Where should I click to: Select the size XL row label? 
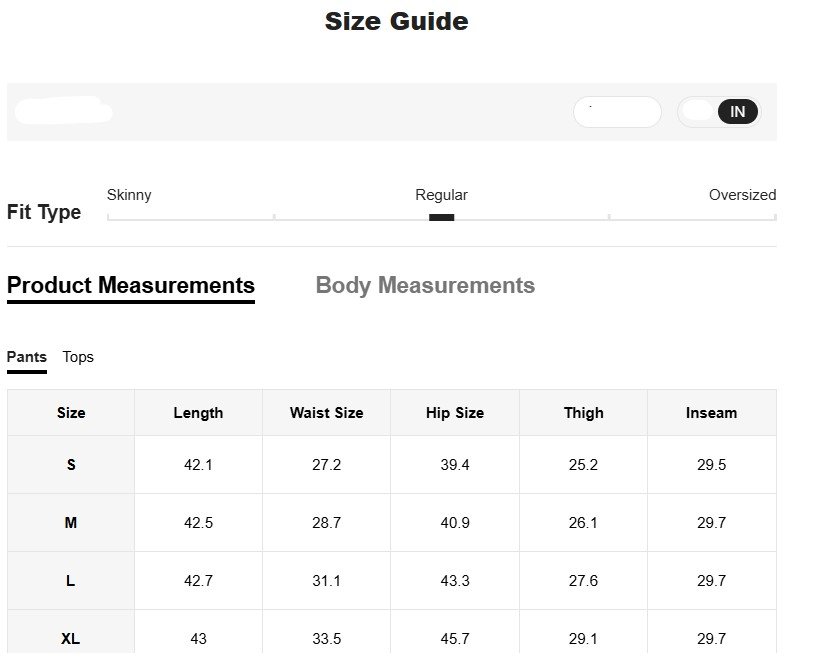point(71,638)
